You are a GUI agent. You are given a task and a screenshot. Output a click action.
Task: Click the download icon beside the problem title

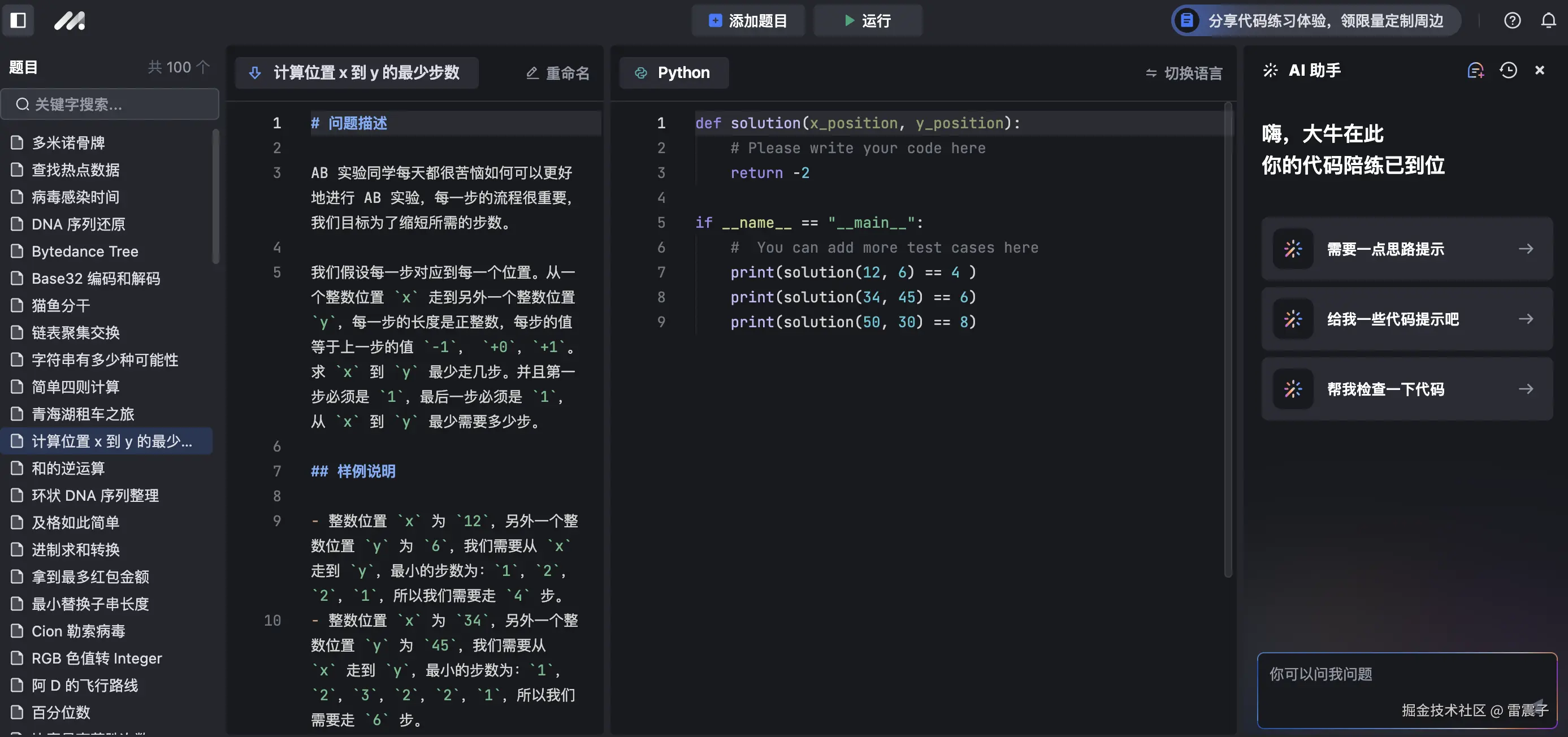[x=255, y=72]
